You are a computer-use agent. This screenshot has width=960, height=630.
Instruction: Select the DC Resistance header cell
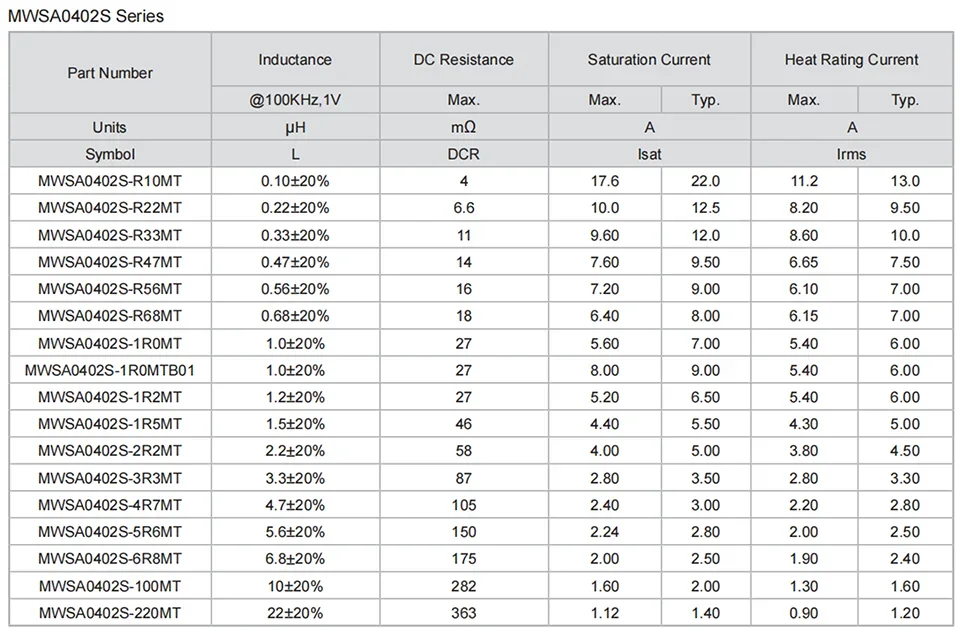pos(463,60)
